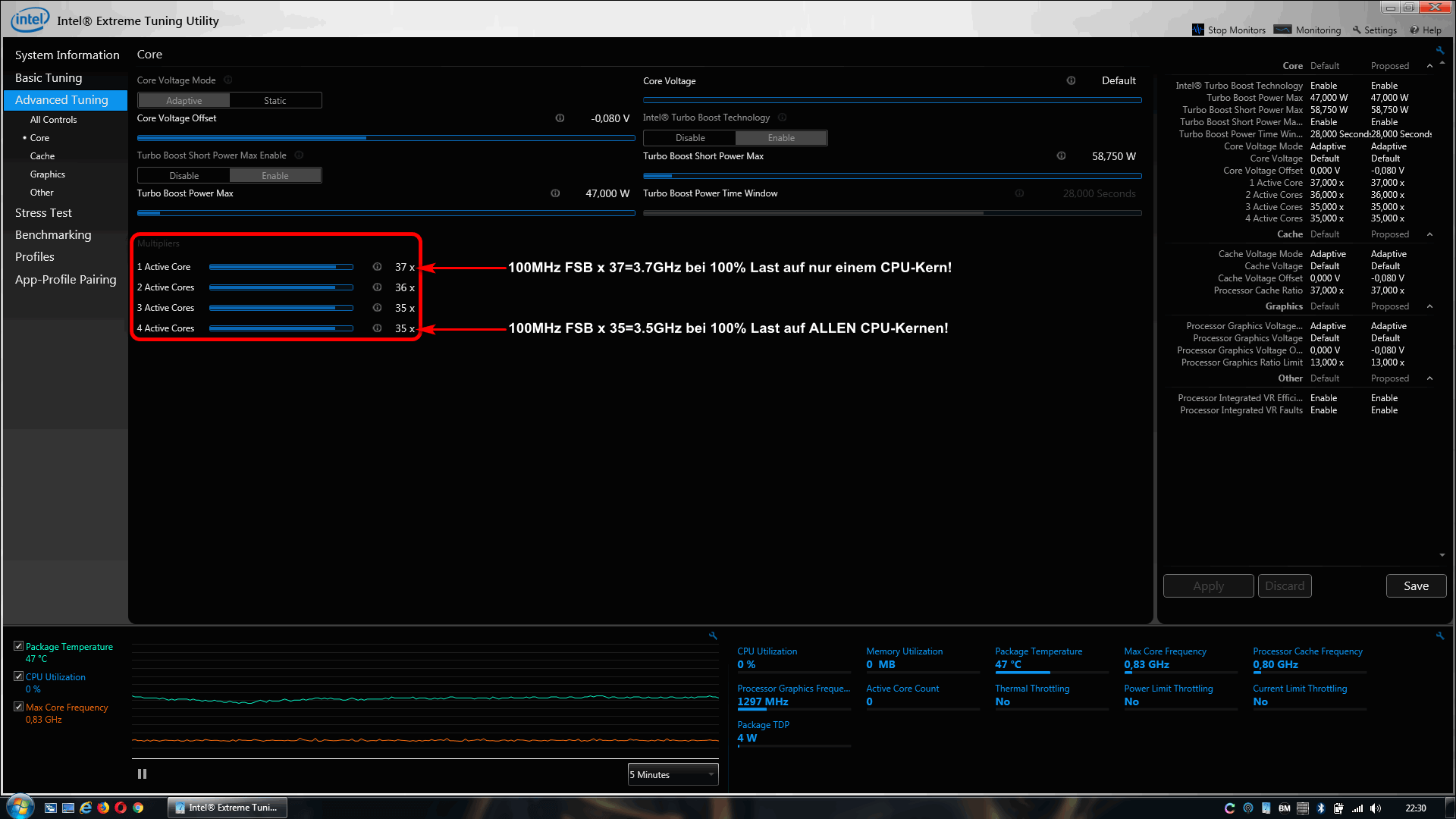1456x819 pixels.
Task: Click info icon beside 1 Active Core multiplier
Action: pos(377,267)
